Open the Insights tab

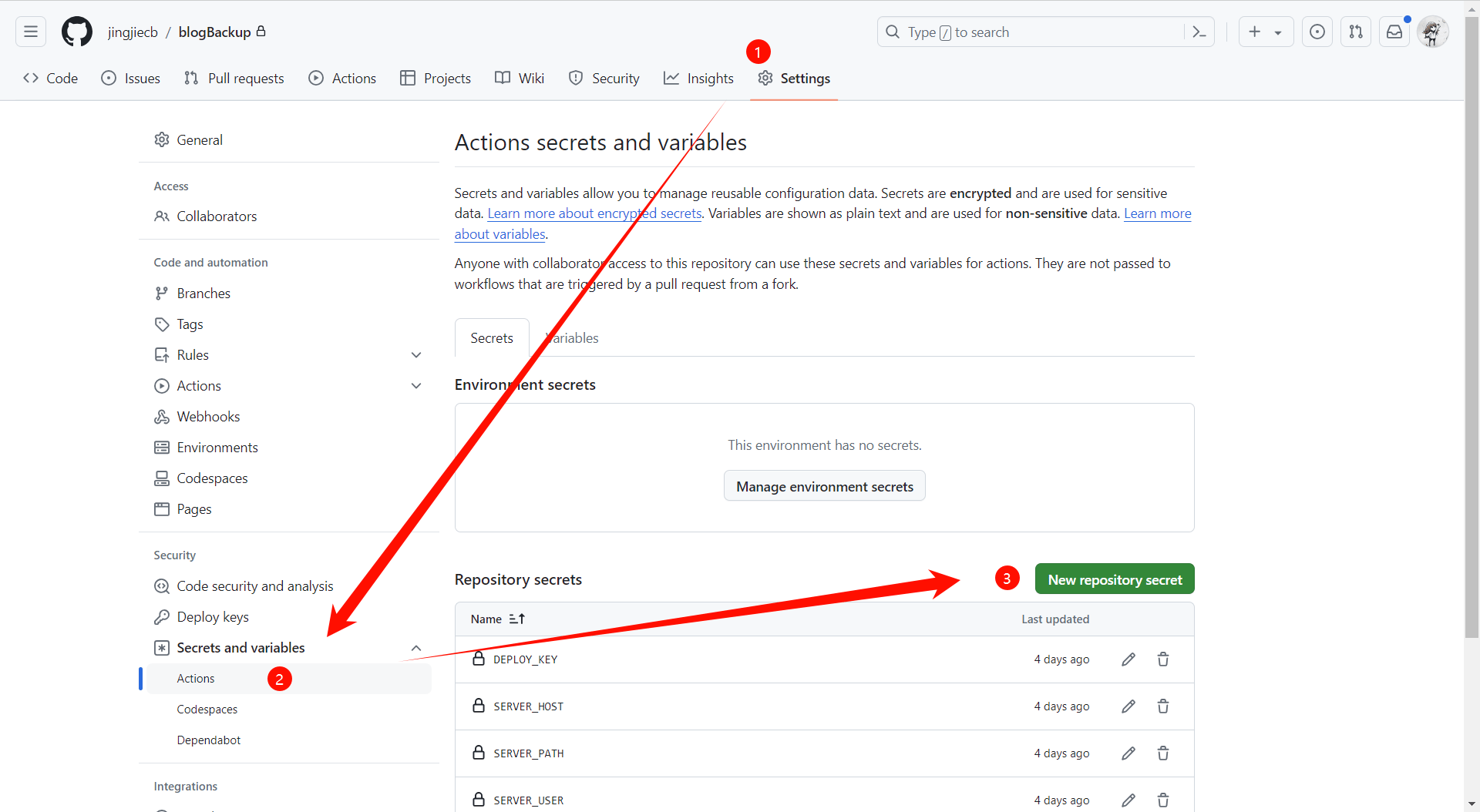click(698, 78)
